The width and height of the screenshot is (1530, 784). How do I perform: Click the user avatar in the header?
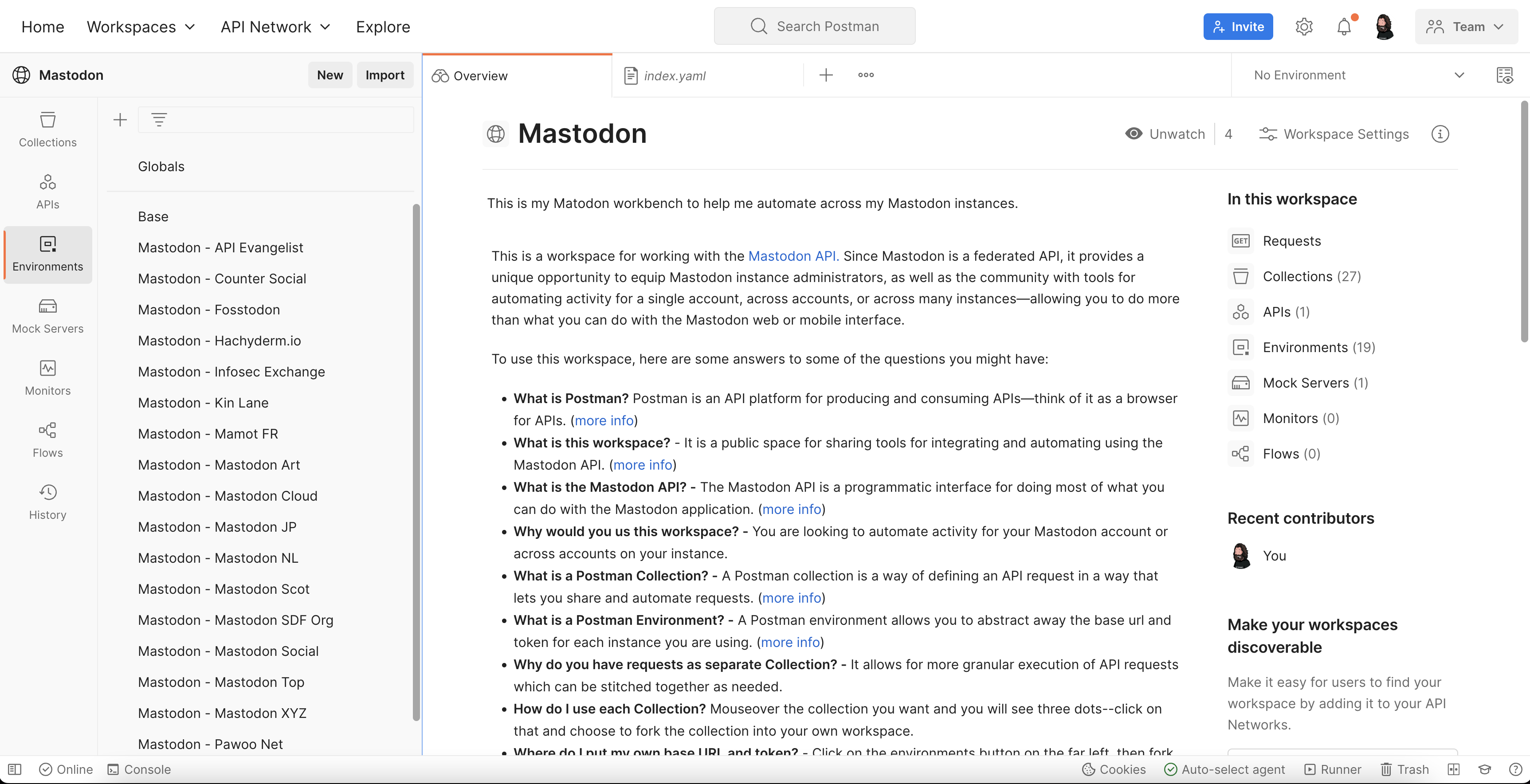pyautogui.click(x=1385, y=27)
